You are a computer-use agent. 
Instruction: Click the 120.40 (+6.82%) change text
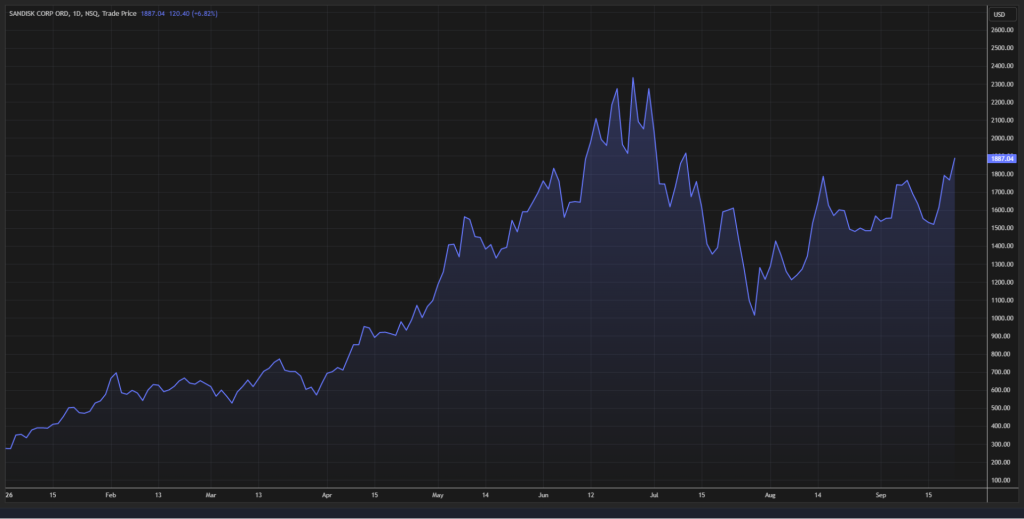(x=193, y=13)
